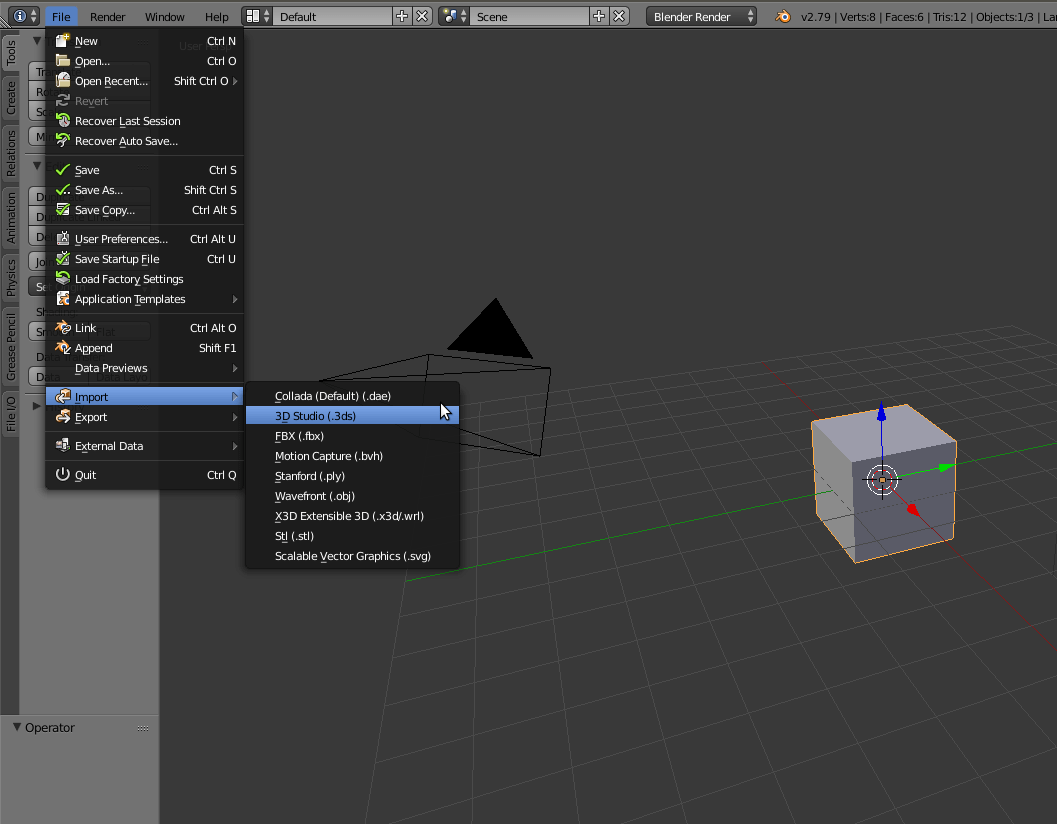Choose FBX (.fbx) import
Image resolution: width=1057 pixels, height=824 pixels.
point(353,436)
